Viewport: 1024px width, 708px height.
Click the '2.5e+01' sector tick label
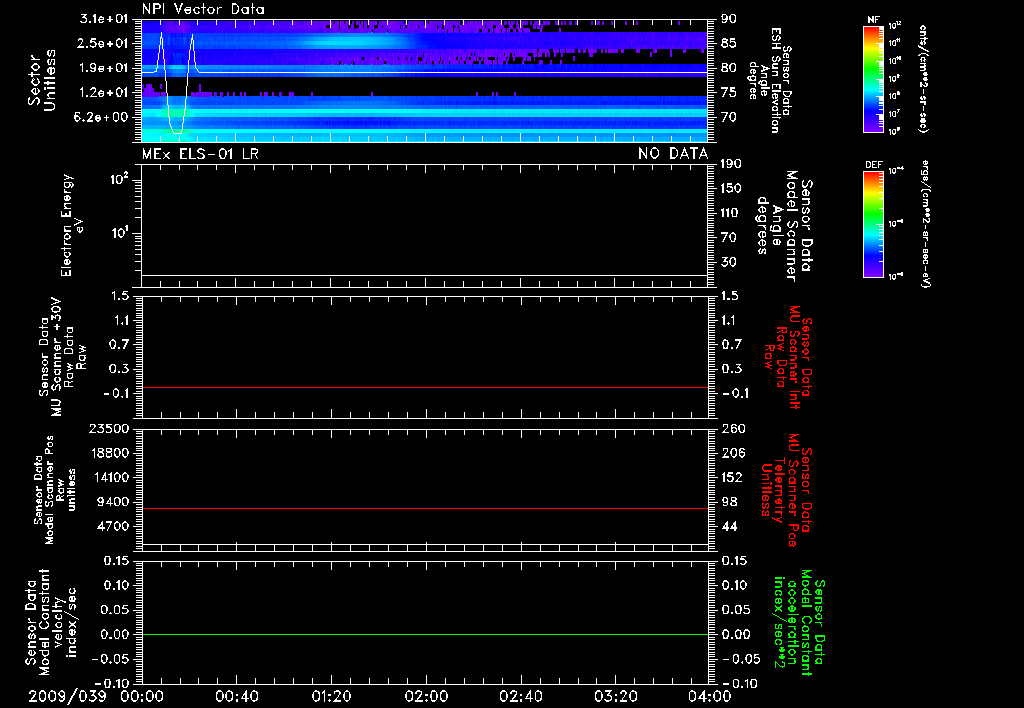tap(104, 43)
